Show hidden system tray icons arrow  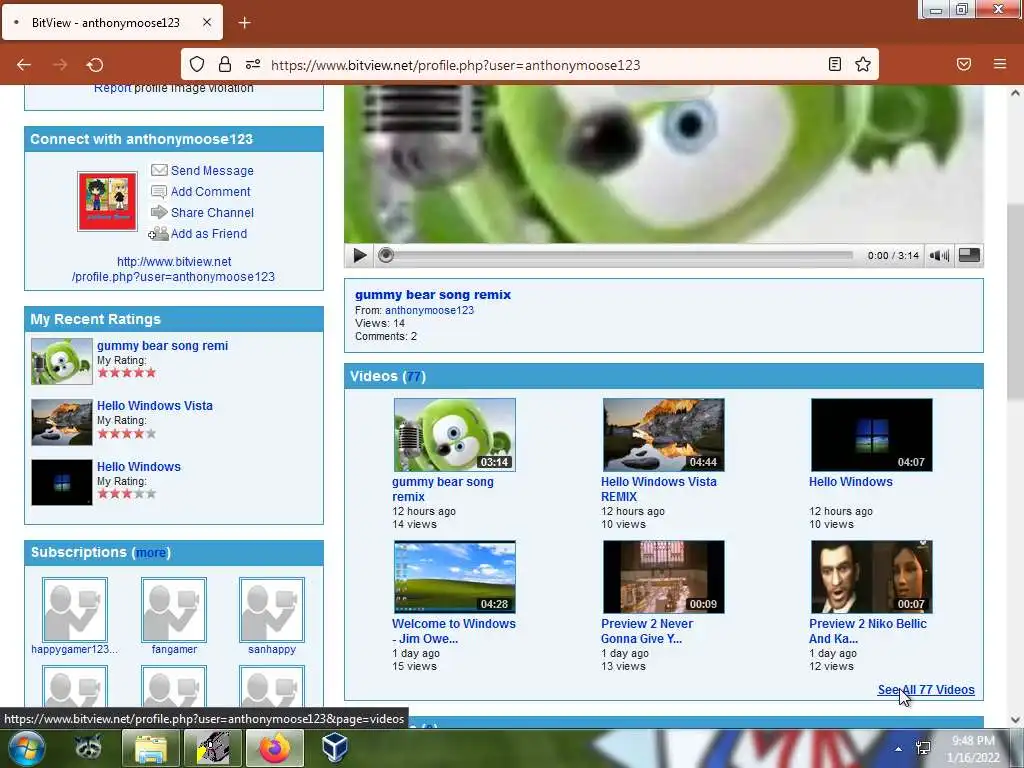pos(899,749)
